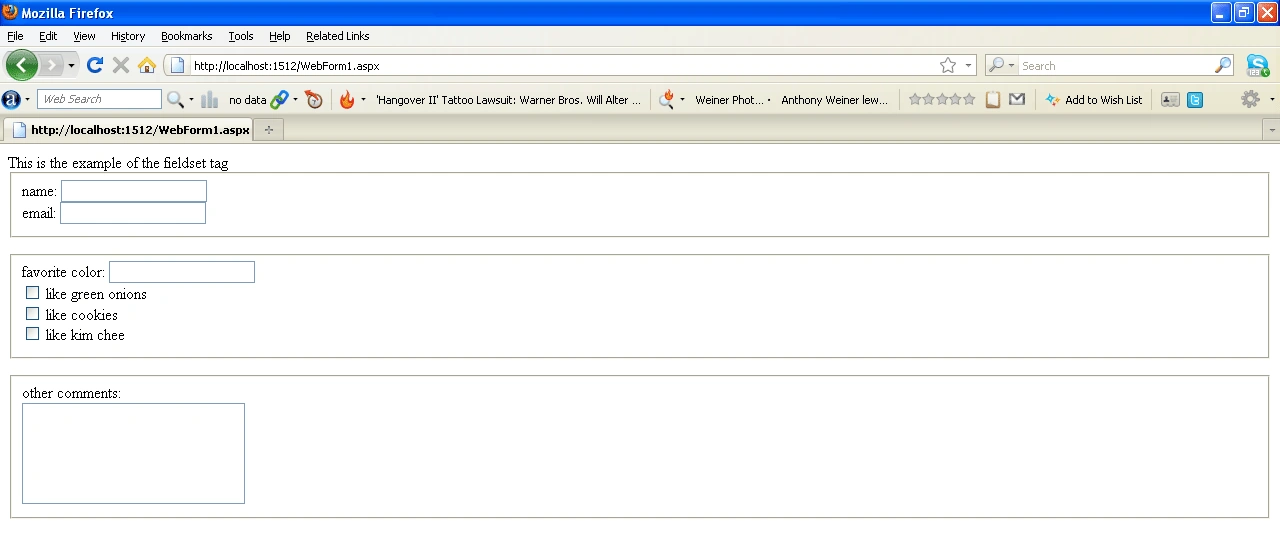Open the Related Links menu
1280x551 pixels.
[x=338, y=36]
